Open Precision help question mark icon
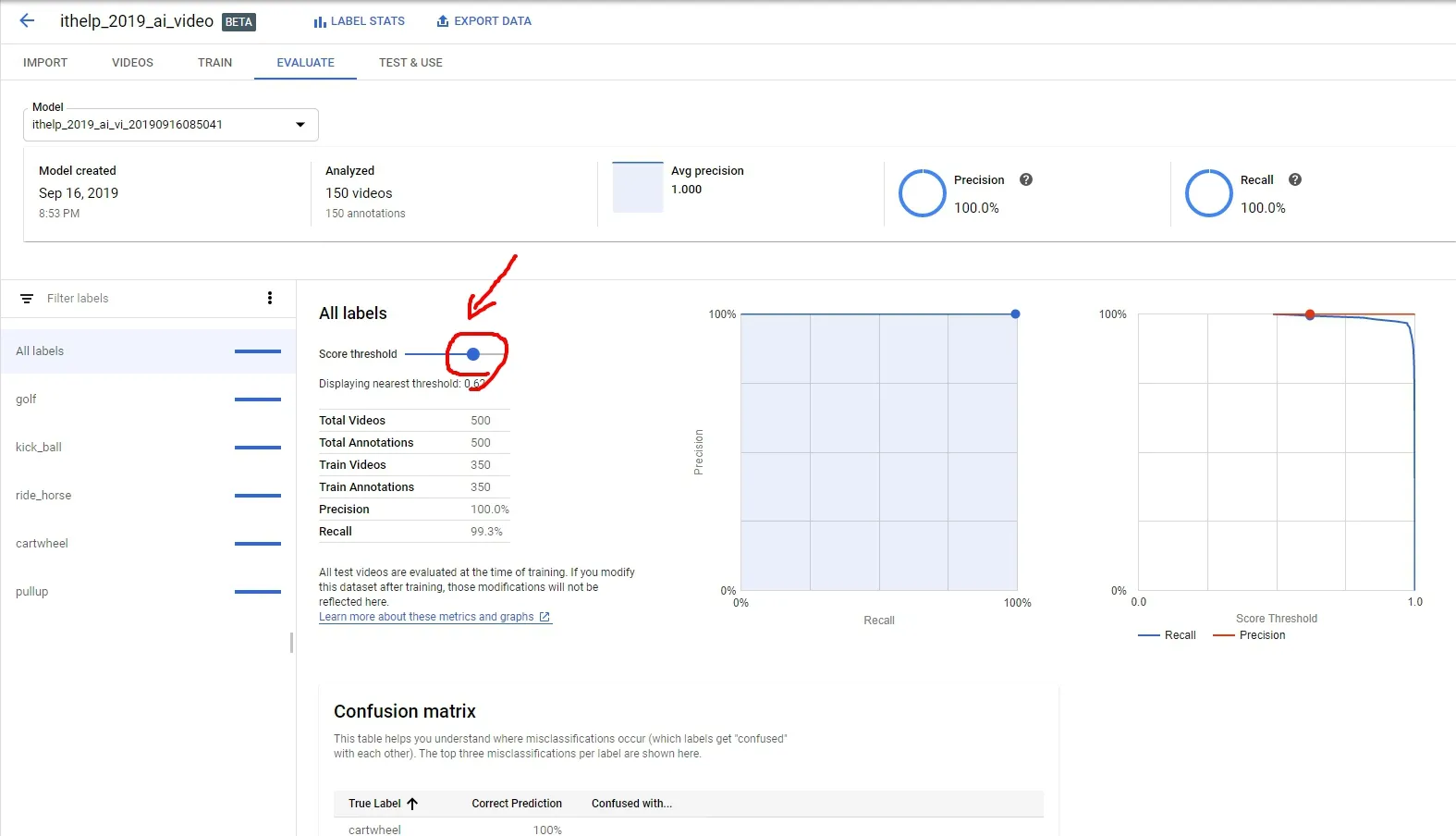This screenshot has width=1456, height=836. click(x=1026, y=179)
